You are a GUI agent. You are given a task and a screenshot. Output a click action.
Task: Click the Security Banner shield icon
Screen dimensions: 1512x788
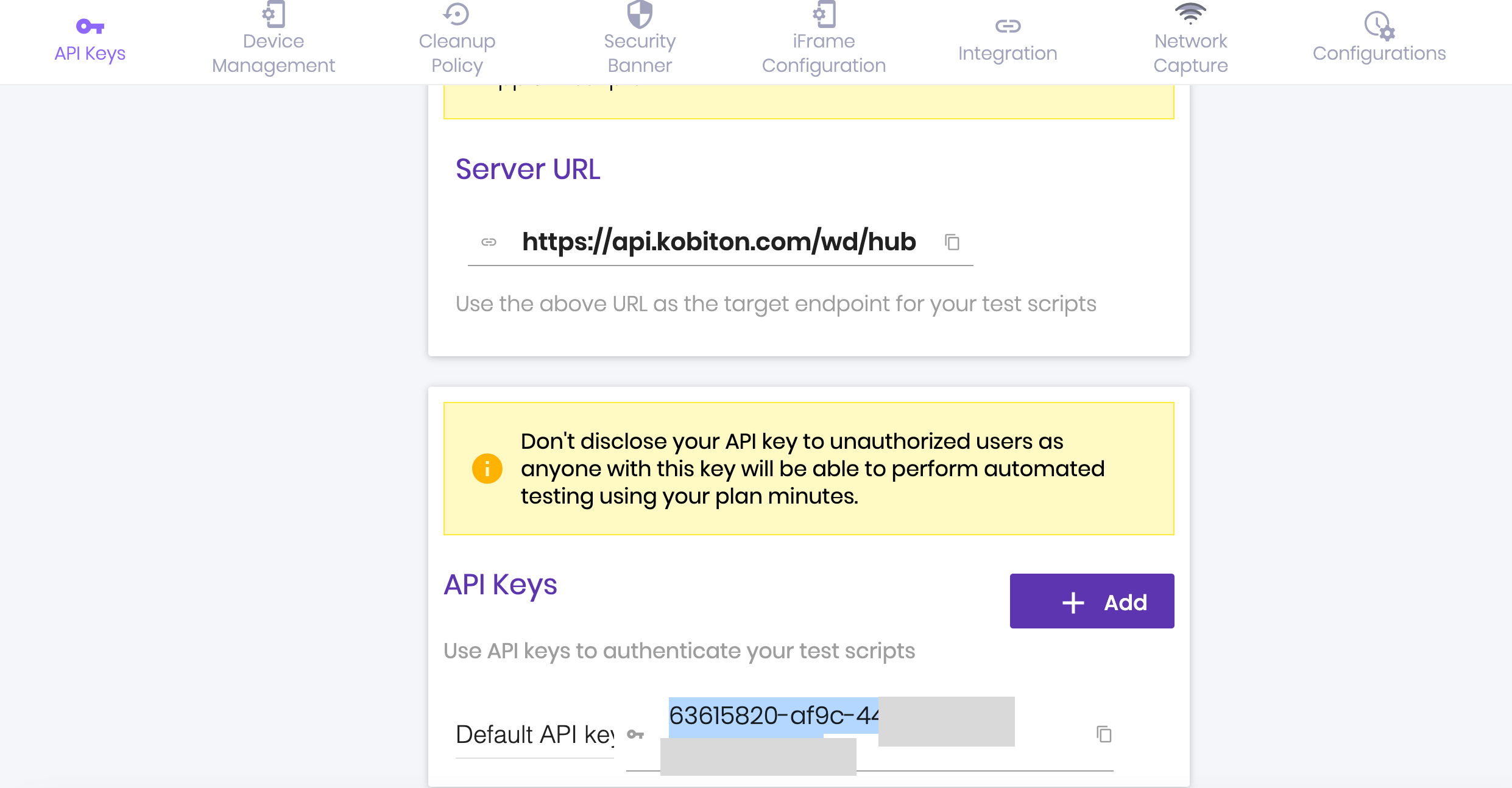640,14
